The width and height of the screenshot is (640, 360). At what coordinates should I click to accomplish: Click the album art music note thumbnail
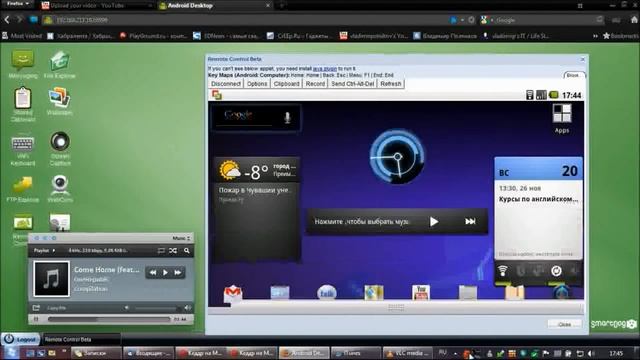51,279
